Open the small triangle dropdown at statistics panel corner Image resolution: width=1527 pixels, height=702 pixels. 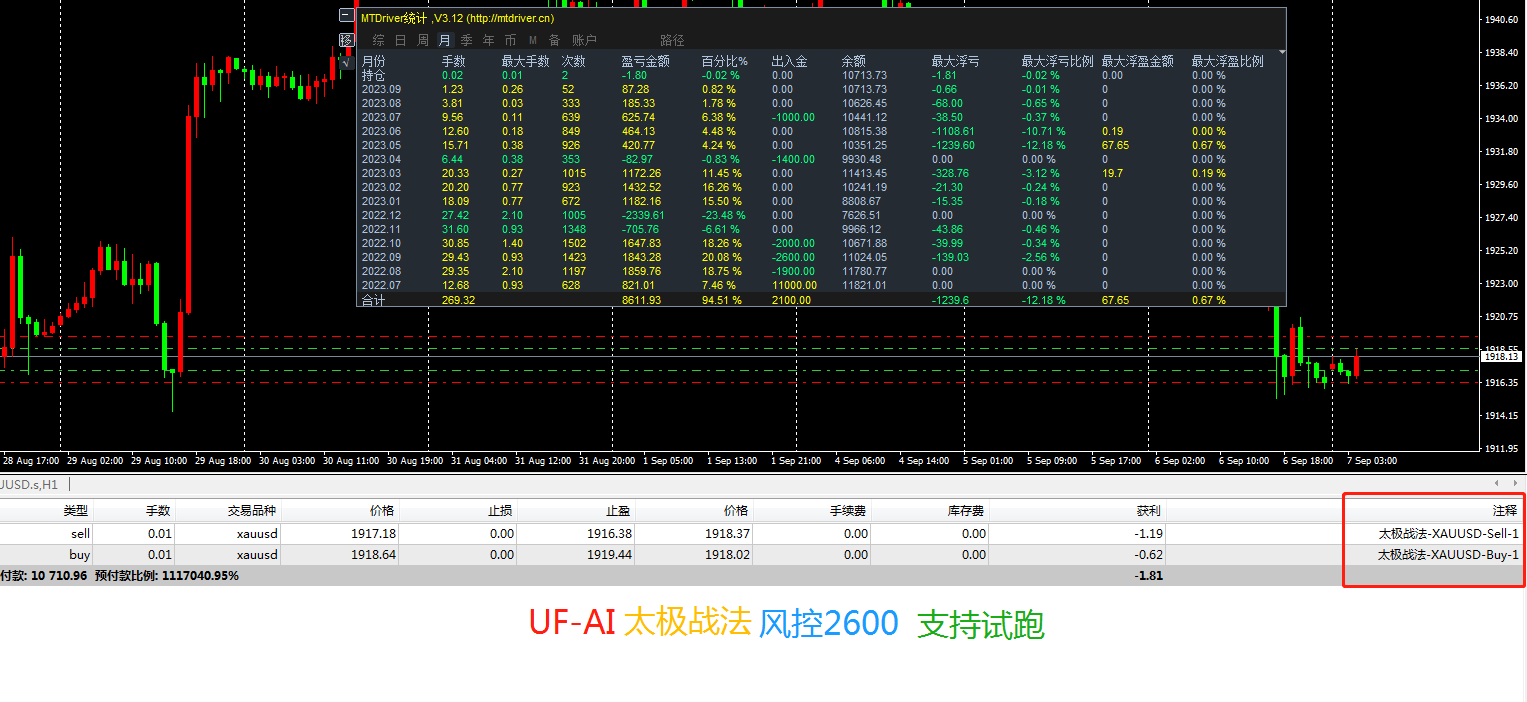(1282, 51)
